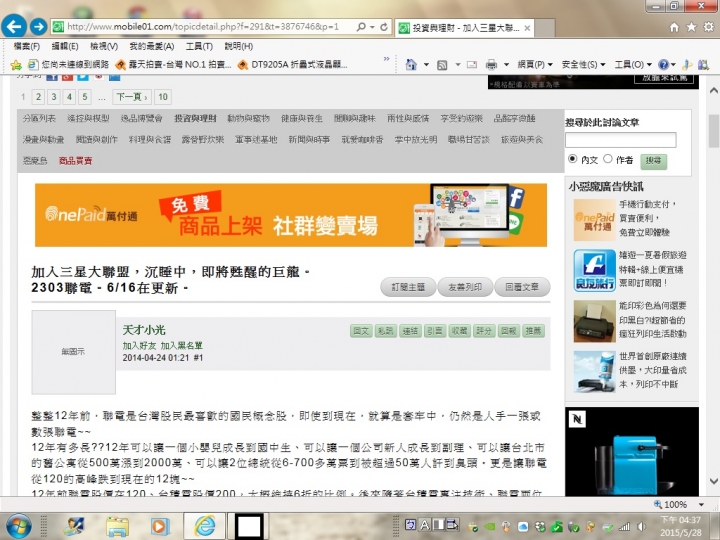720x540 pixels.
Task: Click the OnePaid orange banner ad
Action: 291,215
